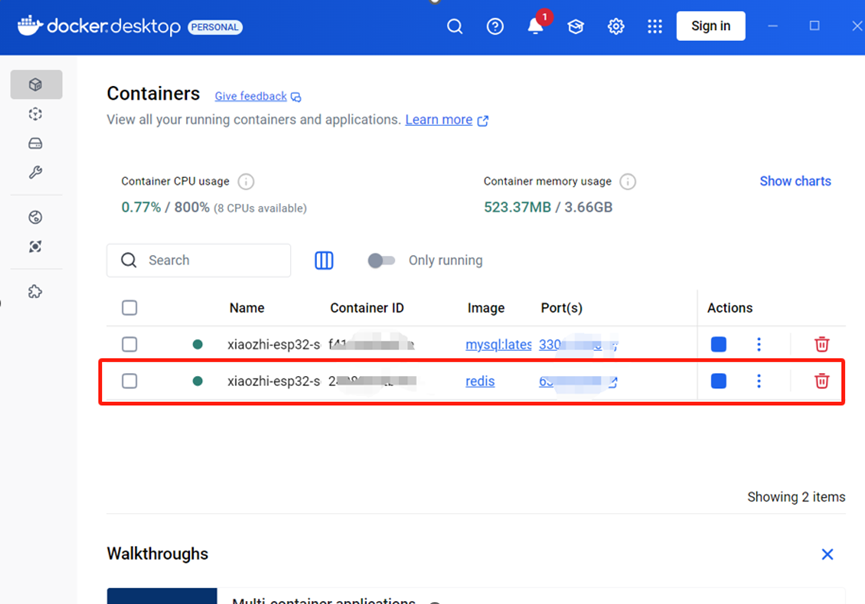Select the redis container row checkbox
The width and height of the screenshot is (865, 604).
129,381
